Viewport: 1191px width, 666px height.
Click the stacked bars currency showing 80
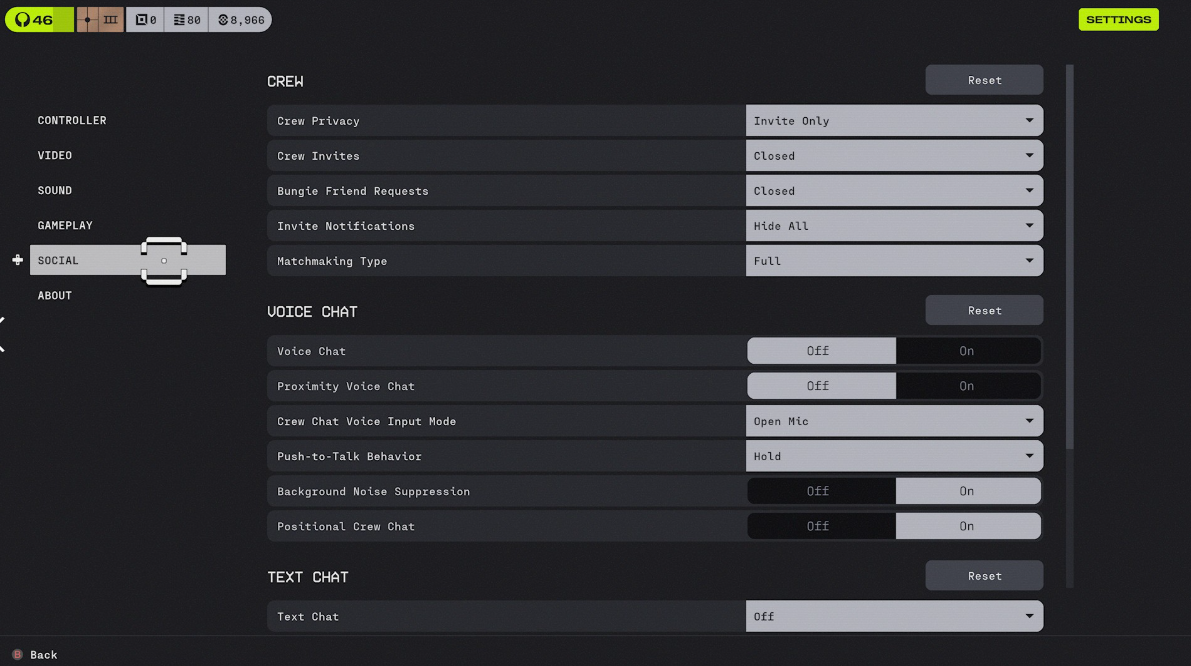click(186, 20)
